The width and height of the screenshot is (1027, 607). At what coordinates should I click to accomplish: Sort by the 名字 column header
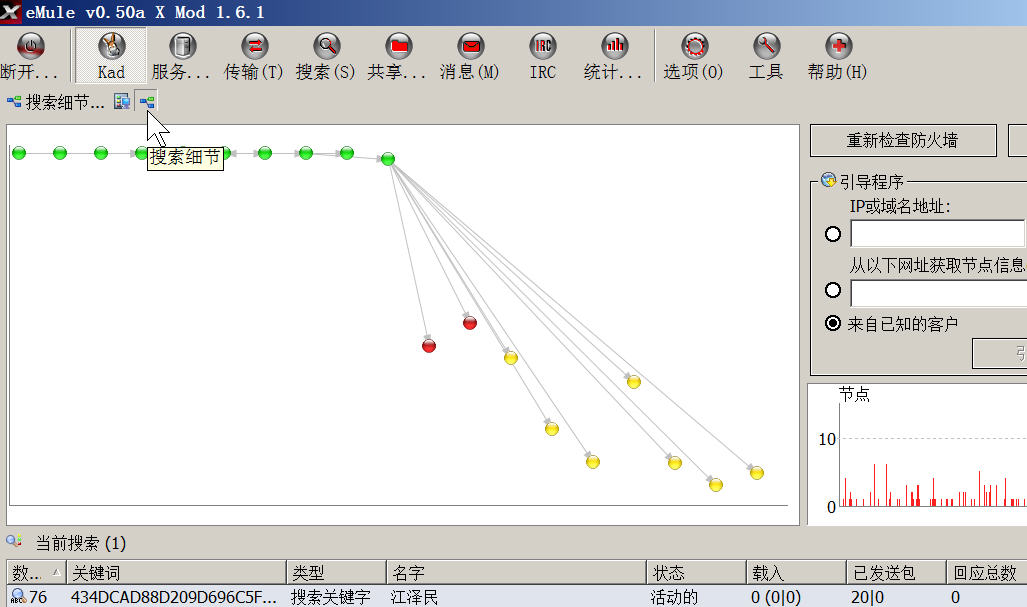pyautogui.click(x=517, y=573)
